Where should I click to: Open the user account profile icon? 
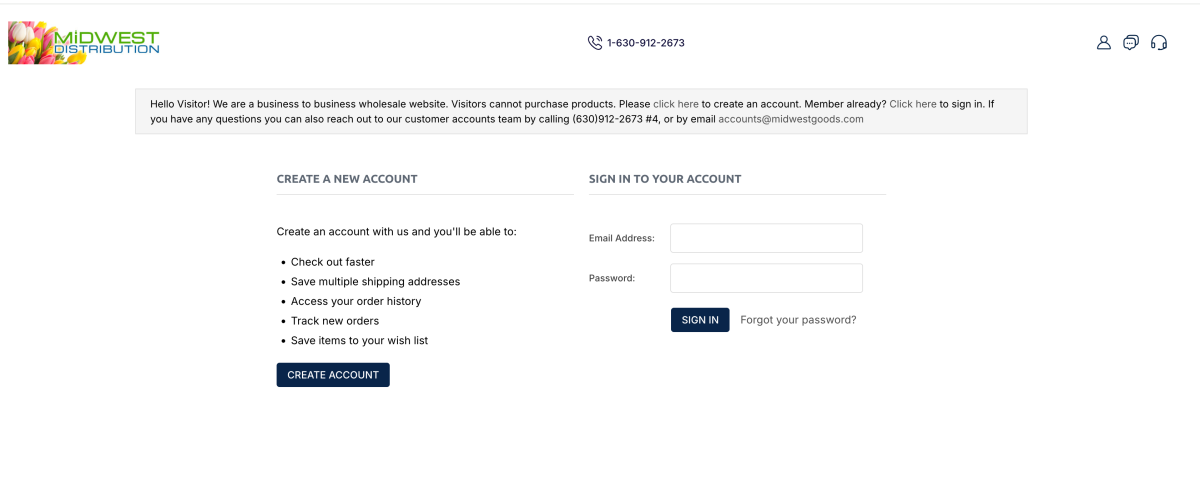click(x=1104, y=43)
